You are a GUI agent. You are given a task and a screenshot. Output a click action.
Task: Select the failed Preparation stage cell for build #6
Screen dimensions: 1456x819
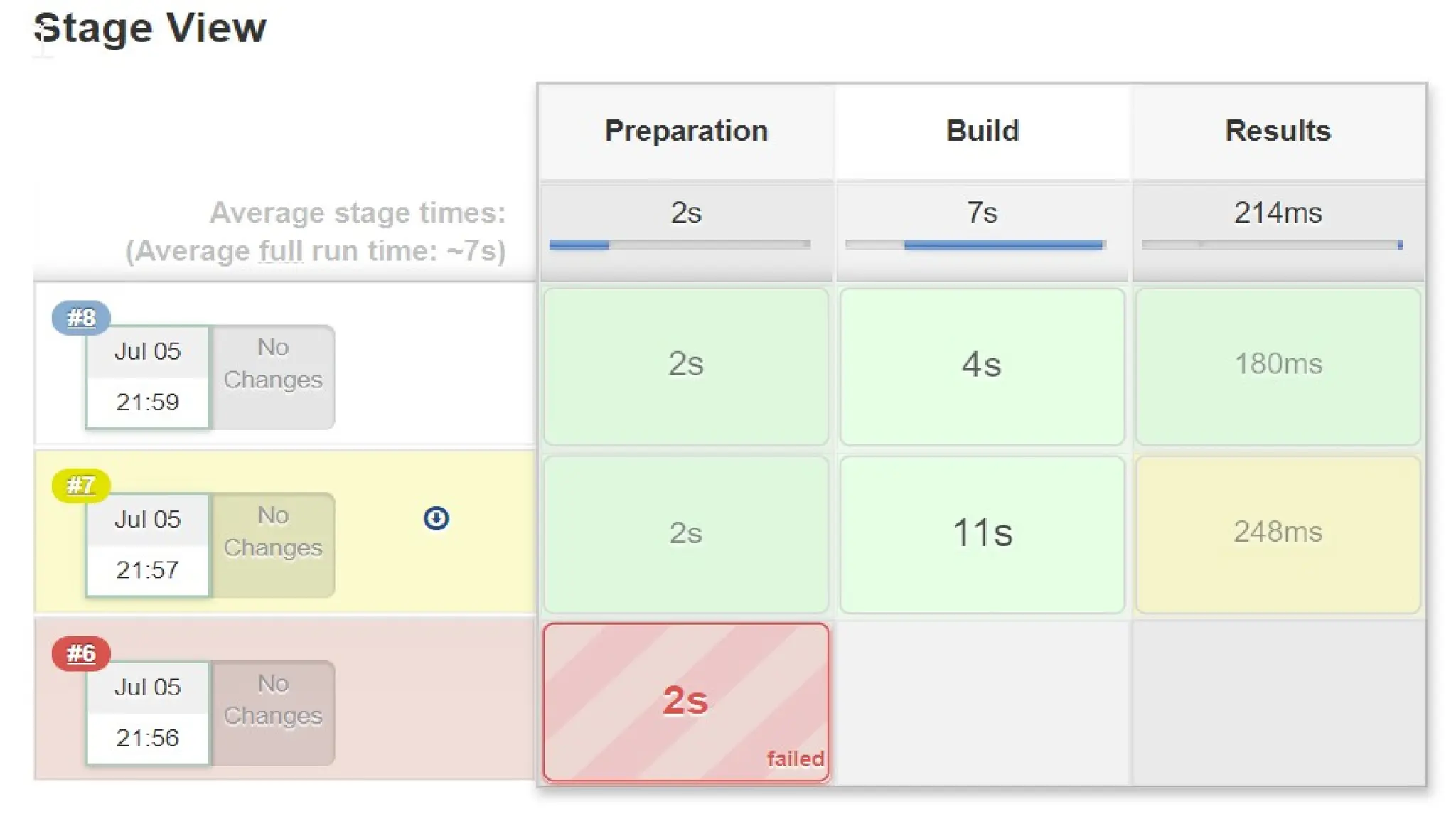coord(685,702)
